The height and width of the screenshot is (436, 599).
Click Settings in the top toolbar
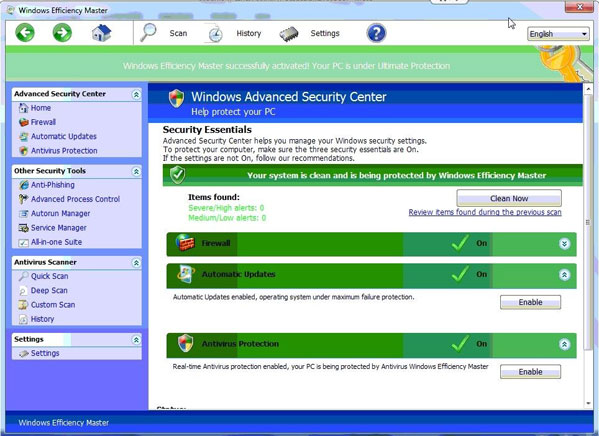click(x=325, y=33)
